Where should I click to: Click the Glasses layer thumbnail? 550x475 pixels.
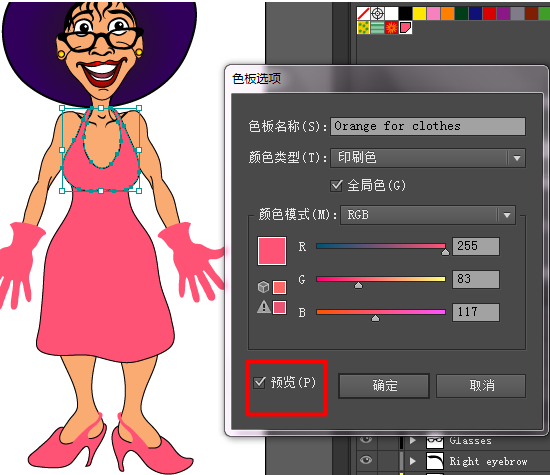[x=435, y=442]
